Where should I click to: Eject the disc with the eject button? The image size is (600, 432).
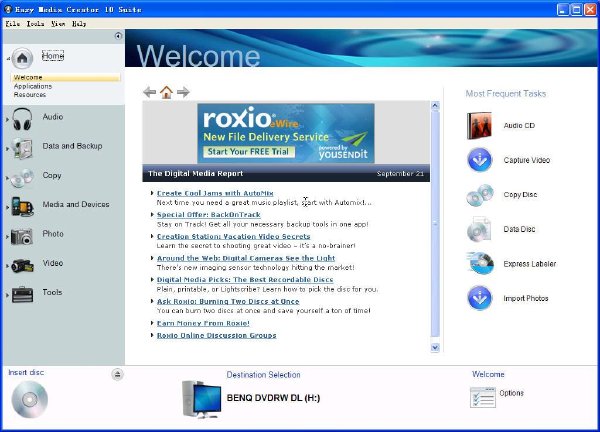point(118,374)
